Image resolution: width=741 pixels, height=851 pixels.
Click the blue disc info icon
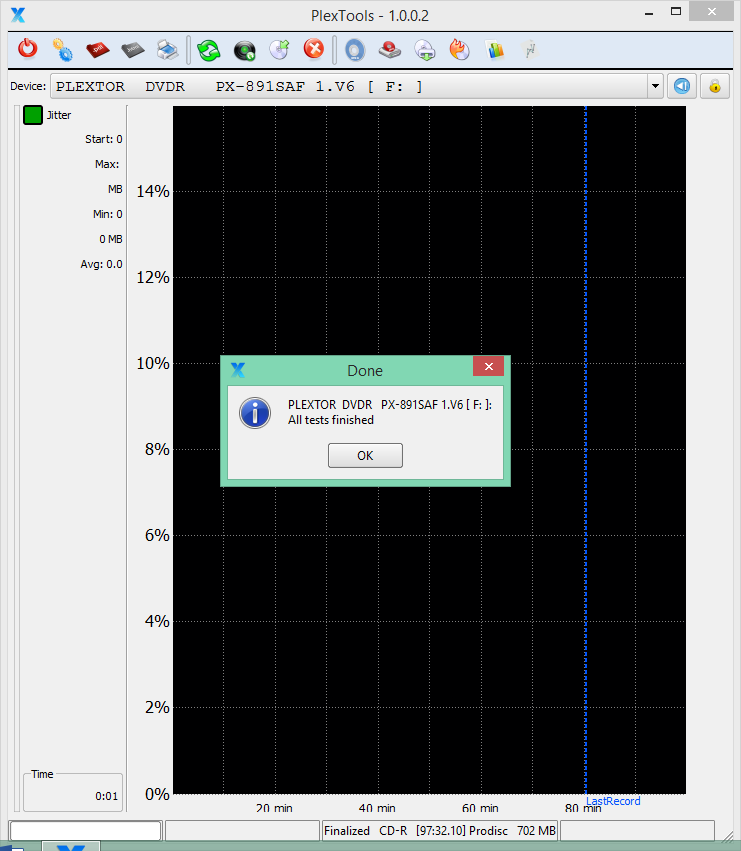coord(355,50)
